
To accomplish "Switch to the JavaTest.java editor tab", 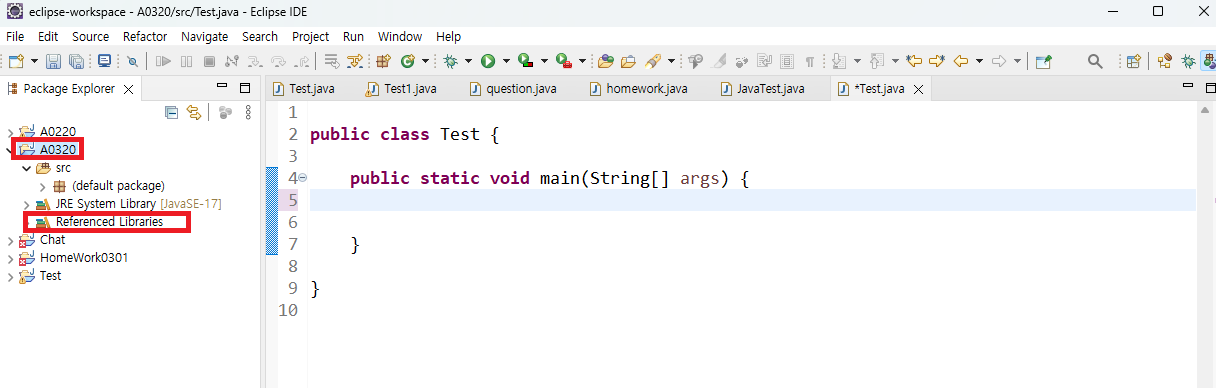I will tap(762, 89).
